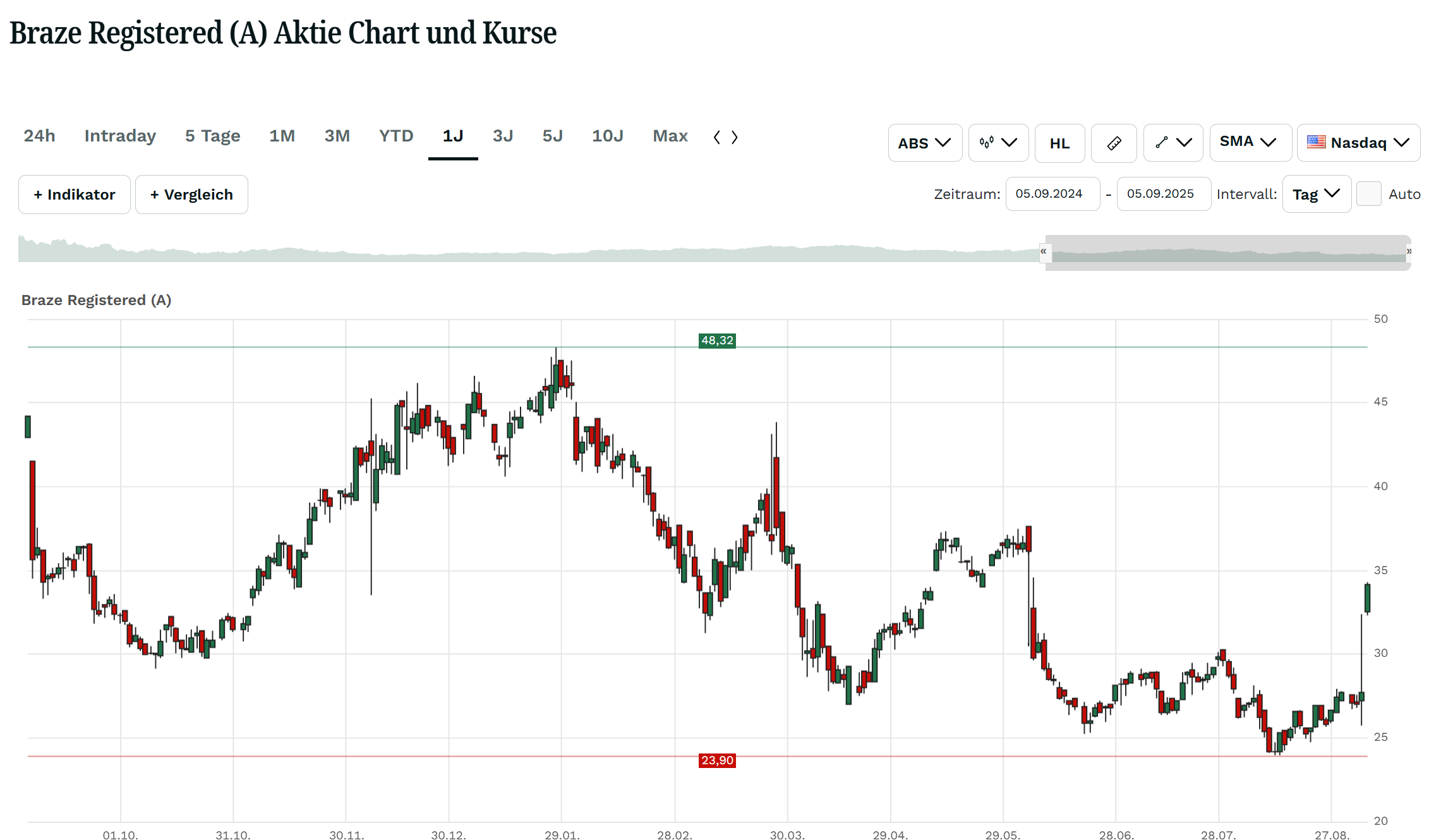Click the 30 price axis label
The image size is (1429, 840).
point(1381,653)
